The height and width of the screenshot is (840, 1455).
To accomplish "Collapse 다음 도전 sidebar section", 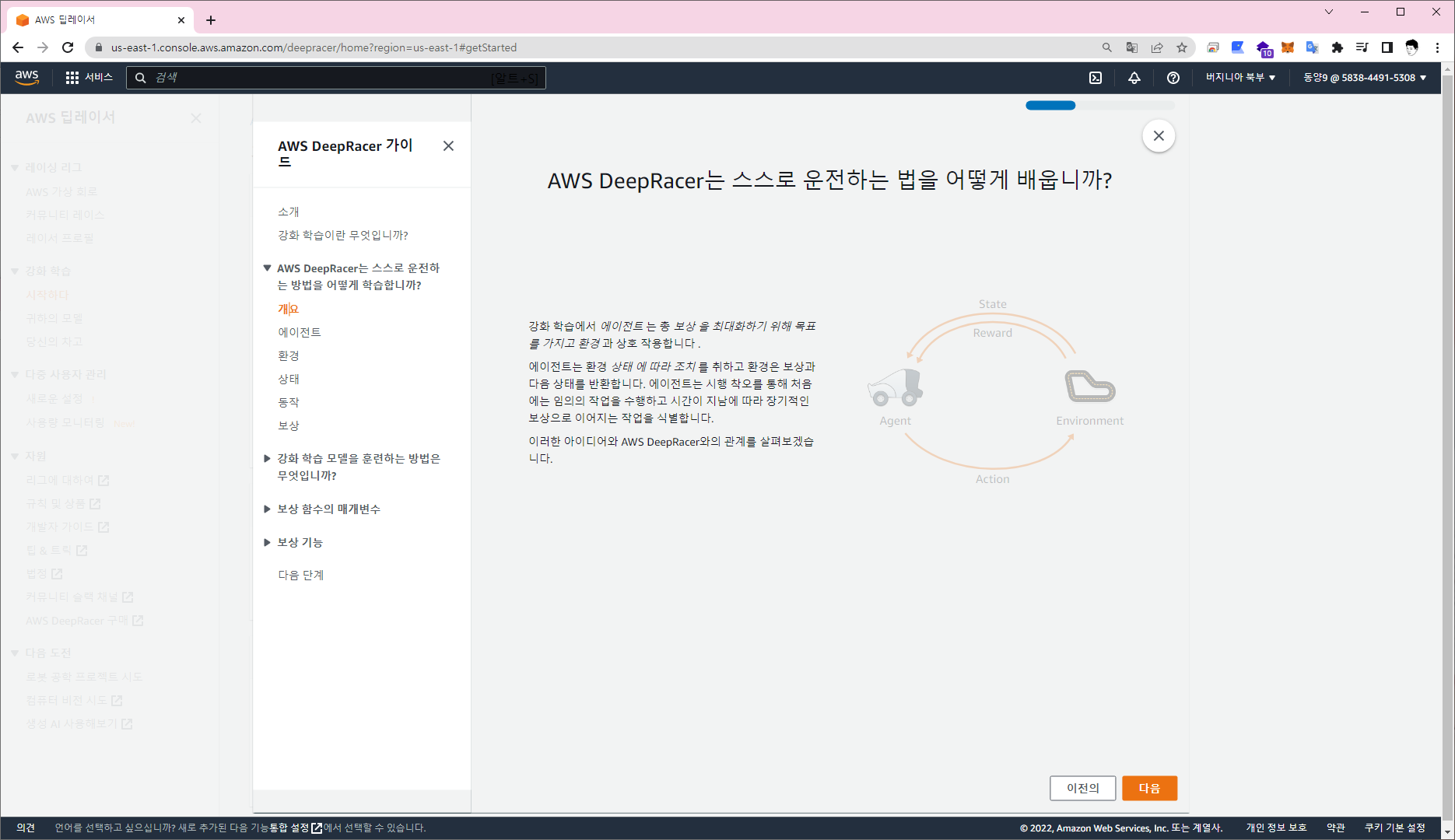I will (15, 653).
